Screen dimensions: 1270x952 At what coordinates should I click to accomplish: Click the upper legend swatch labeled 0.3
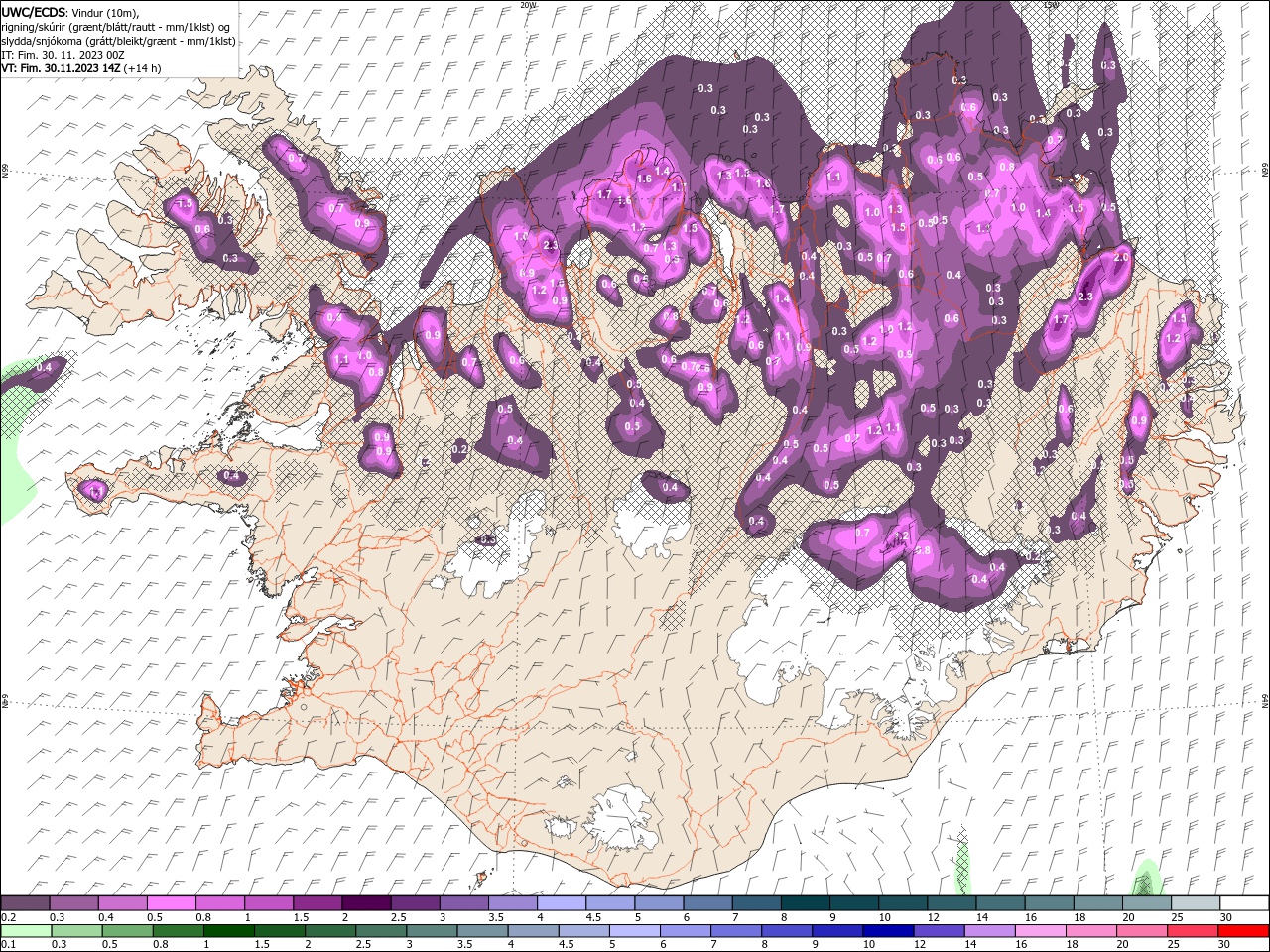point(73,902)
